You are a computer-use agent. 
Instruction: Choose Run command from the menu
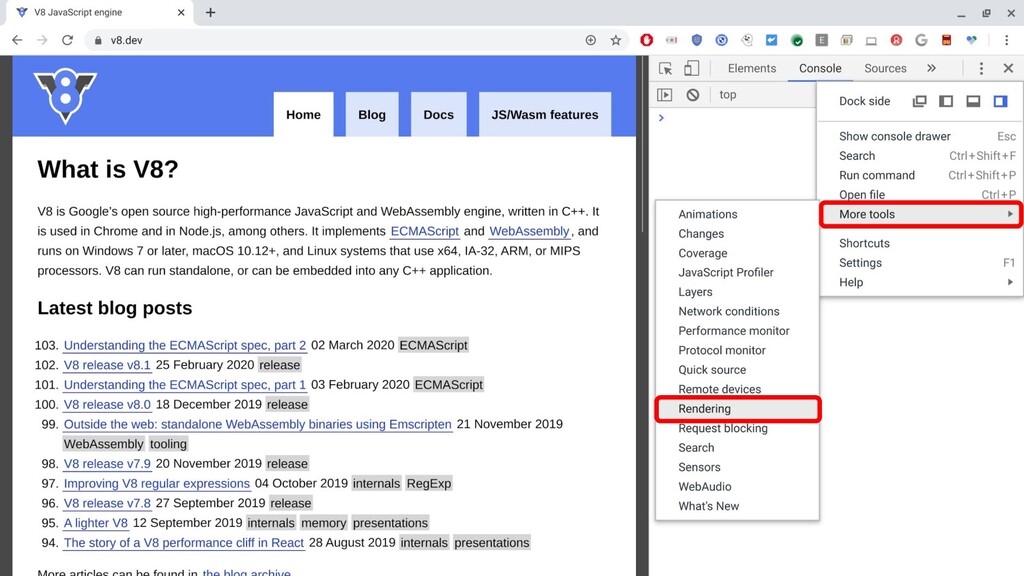[x=921, y=175]
